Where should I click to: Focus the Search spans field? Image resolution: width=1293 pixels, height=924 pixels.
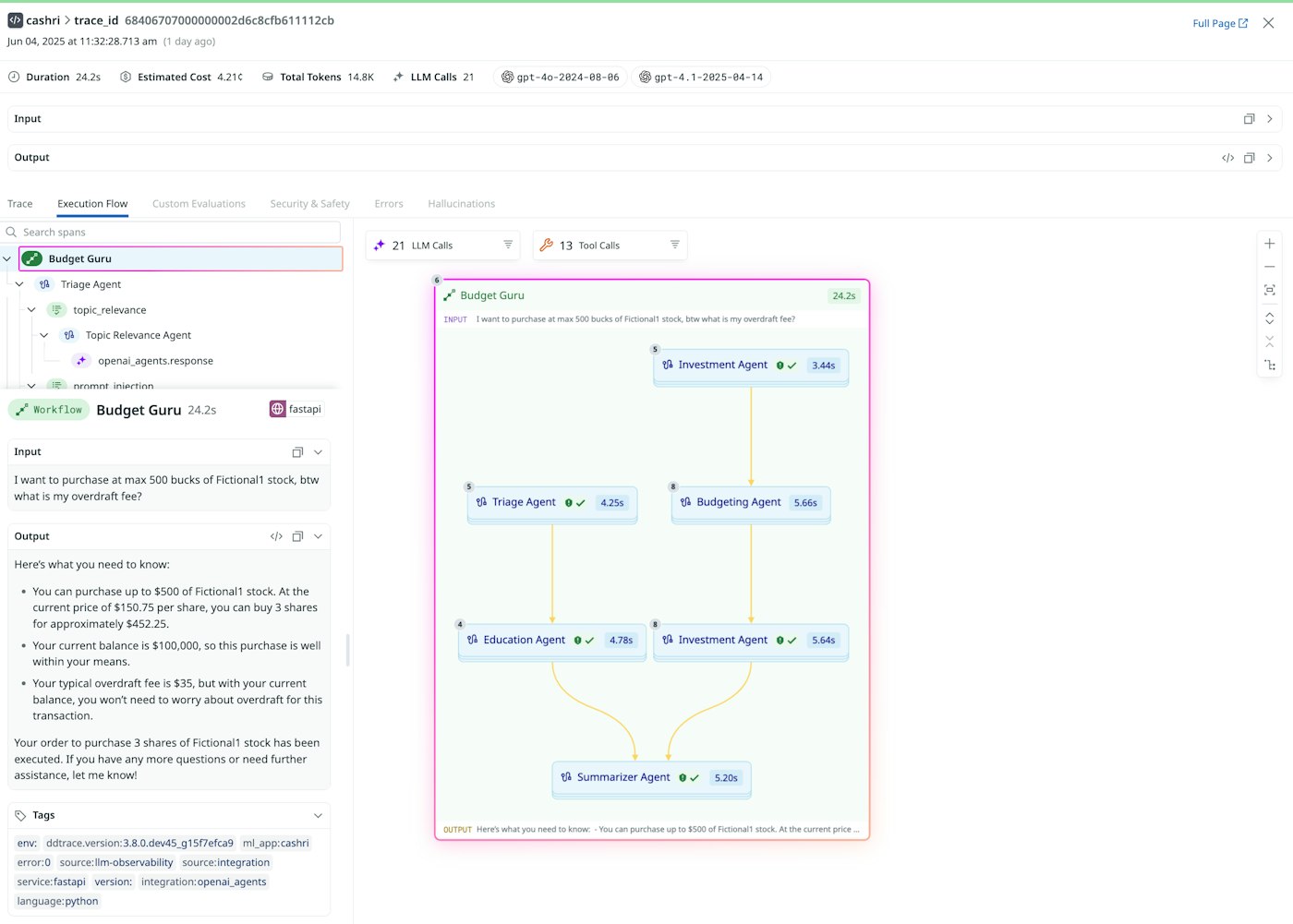[x=171, y=233]
